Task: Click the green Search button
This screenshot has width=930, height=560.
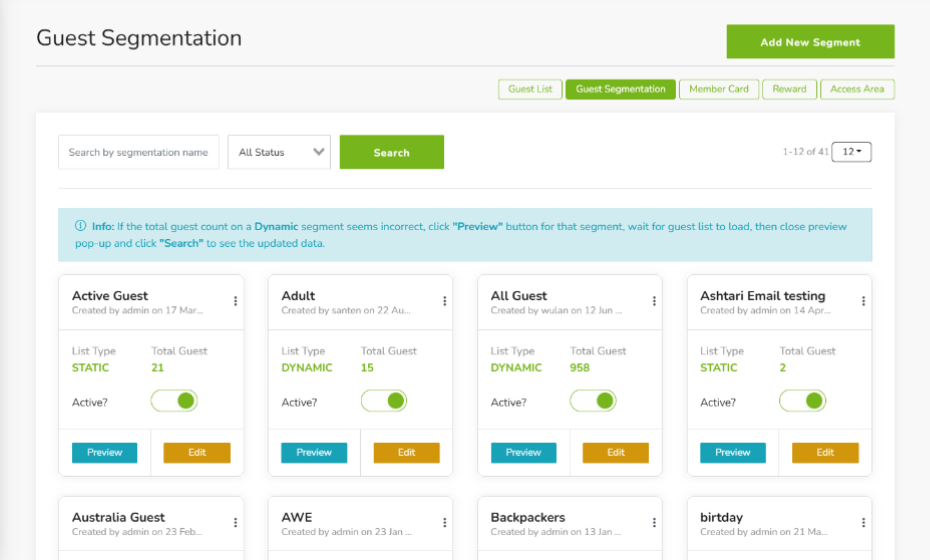Action: (x=391, y=152)
